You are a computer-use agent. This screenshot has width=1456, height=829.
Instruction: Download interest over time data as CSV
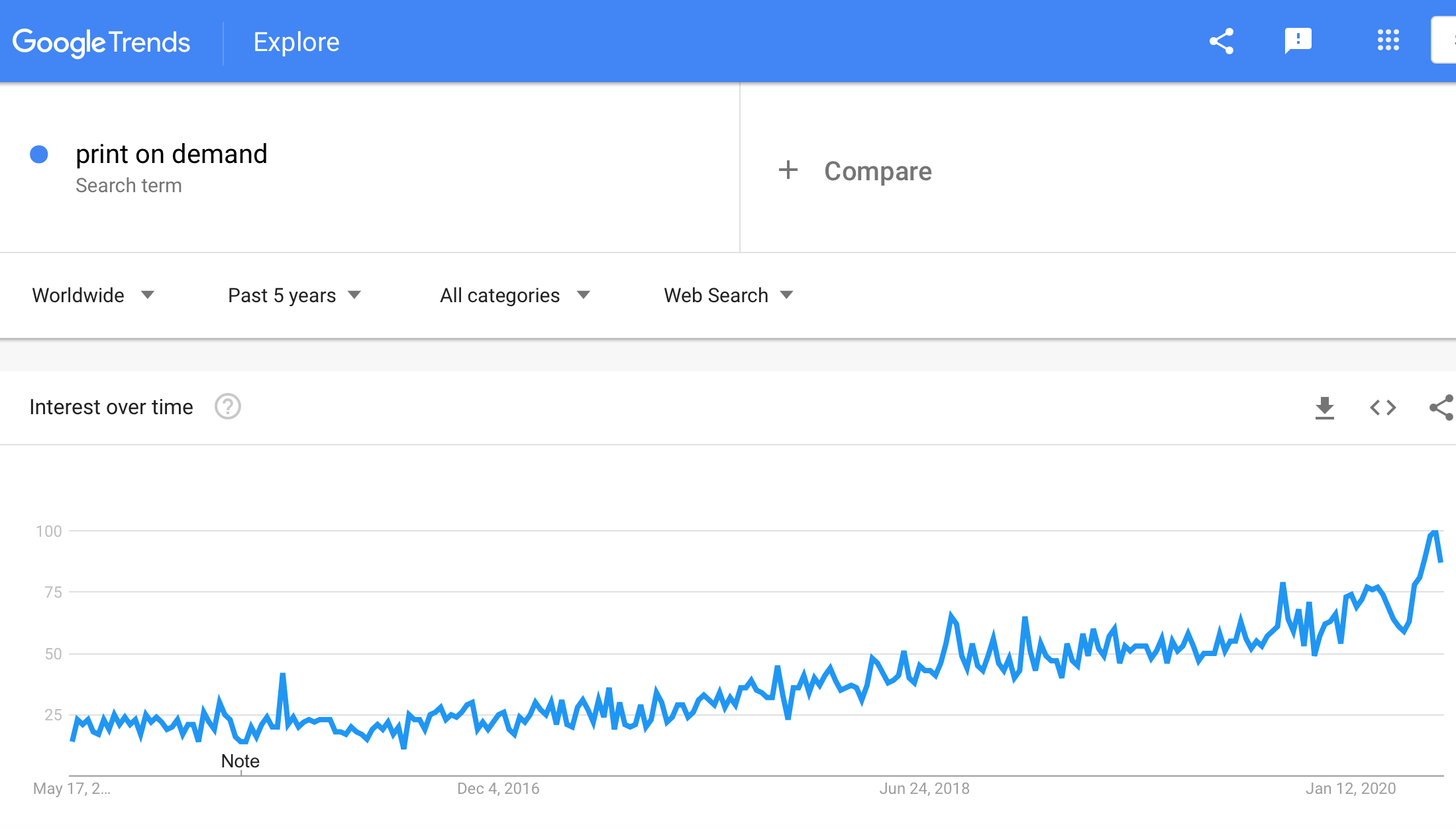[x=1324, y=408]
